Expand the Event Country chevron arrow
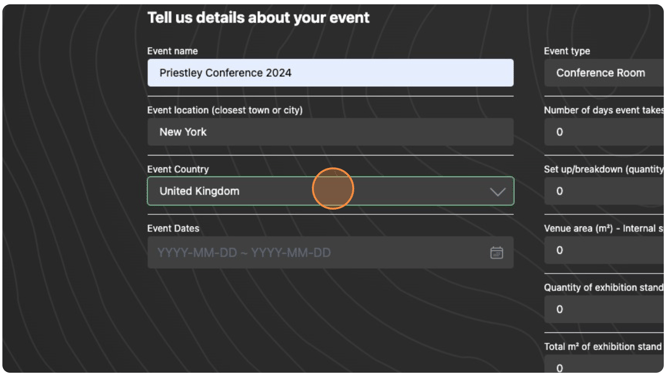Screen dimensions: 670x378 click(497, 192)
